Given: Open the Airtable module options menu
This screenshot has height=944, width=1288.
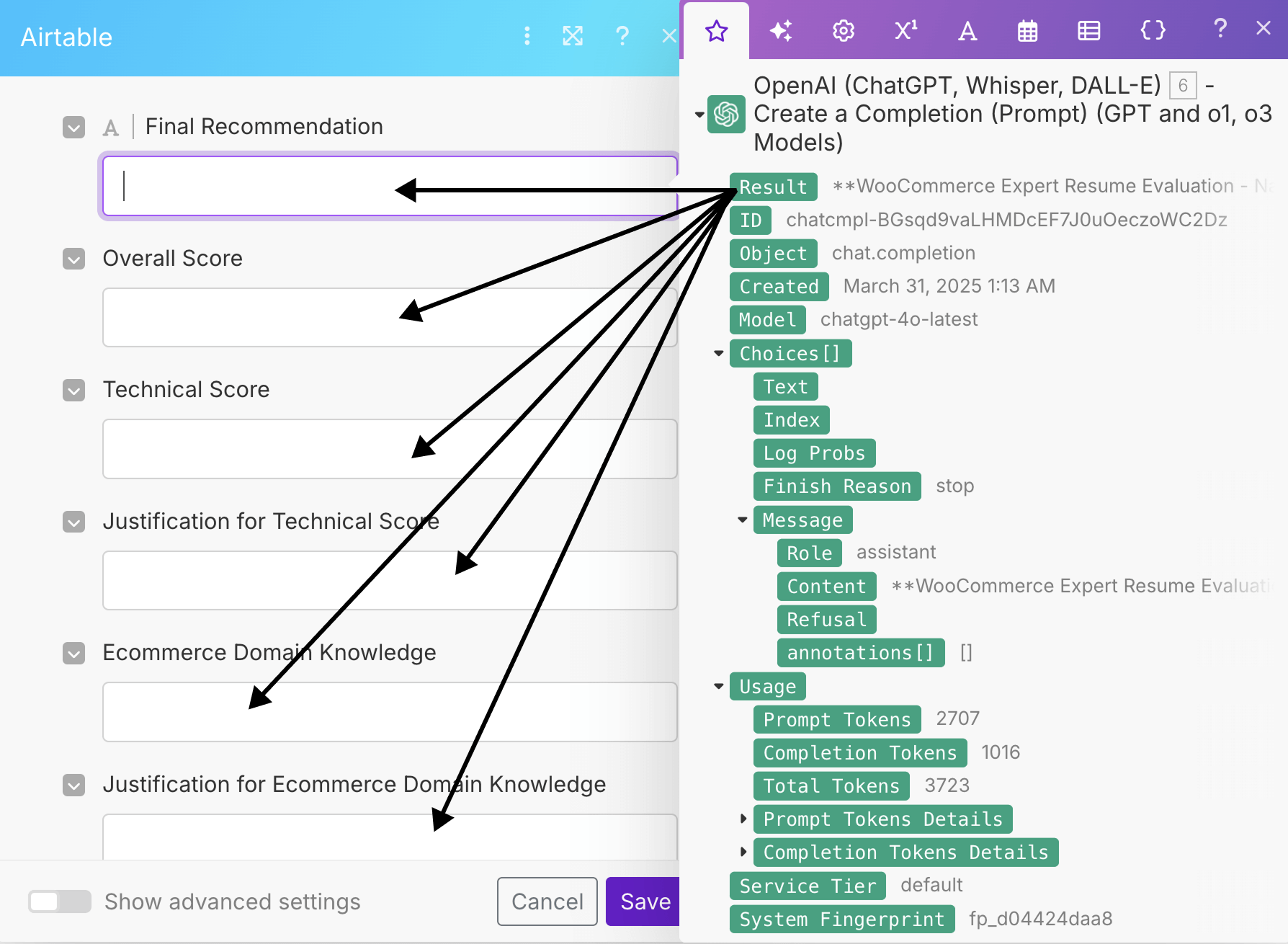Looking at the screenshot, I should click(527, 36).
